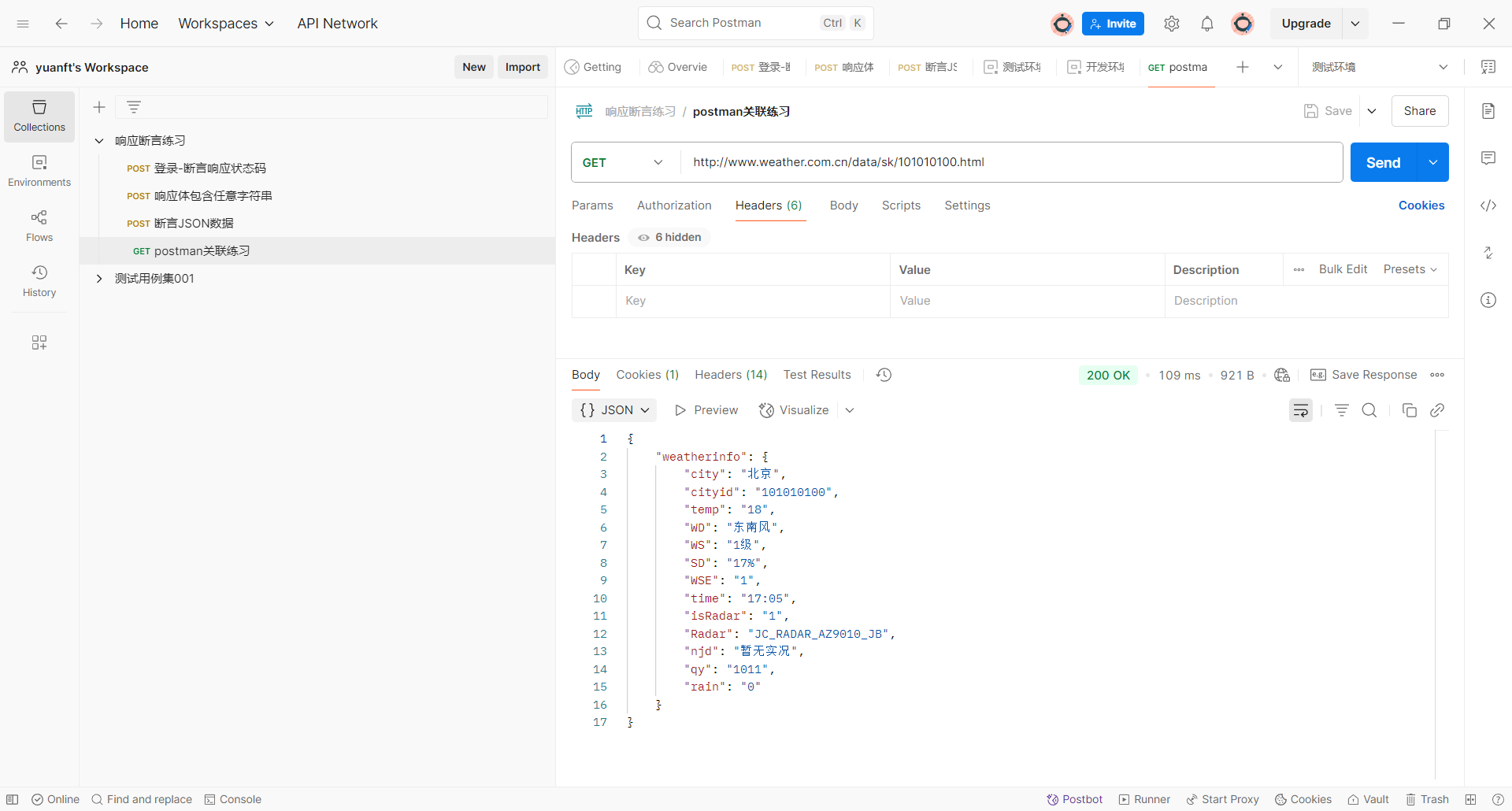Viewport: 1512px width, 811px height.
Task: Open the hamburger menu
Action: pyautogui.click(x=23, y=24)
